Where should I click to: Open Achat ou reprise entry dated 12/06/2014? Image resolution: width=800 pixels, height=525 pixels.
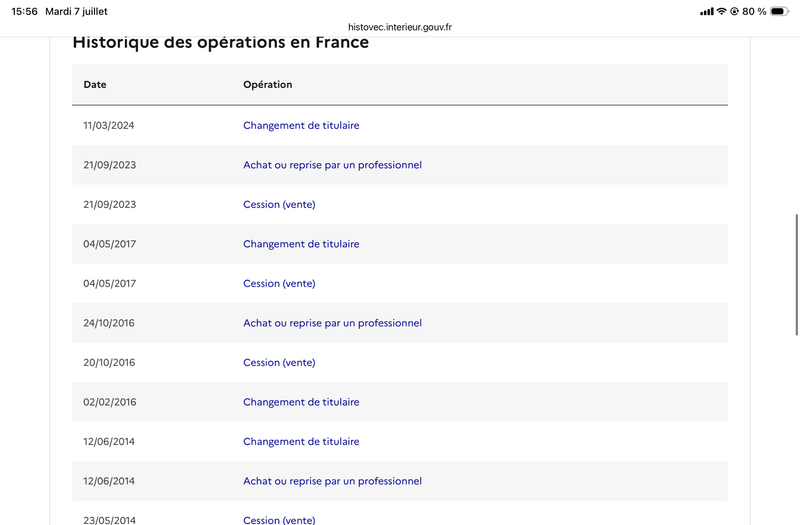(332, 481)
